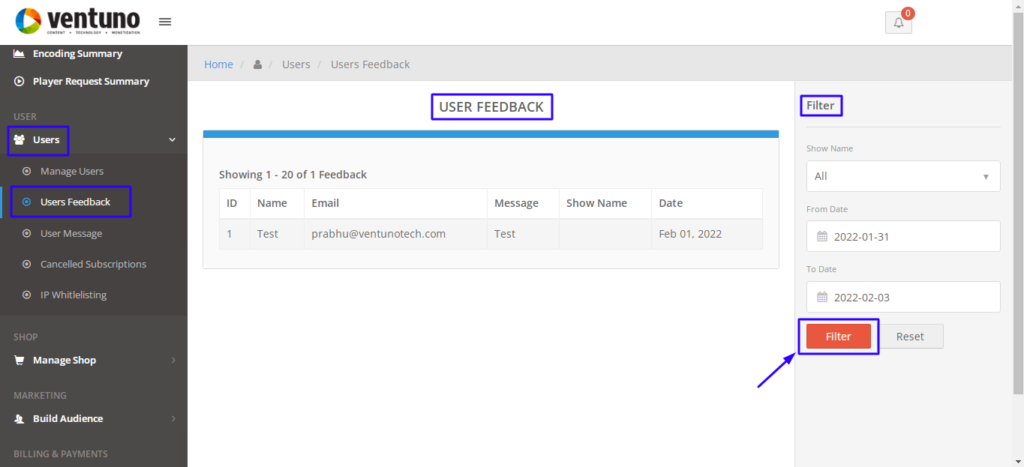Image resolution: width=1024 pixels, height=467 pixels.
Task: Click the Manage Shop cart icon
Action: pyautogui.click(x=19, y=361)
